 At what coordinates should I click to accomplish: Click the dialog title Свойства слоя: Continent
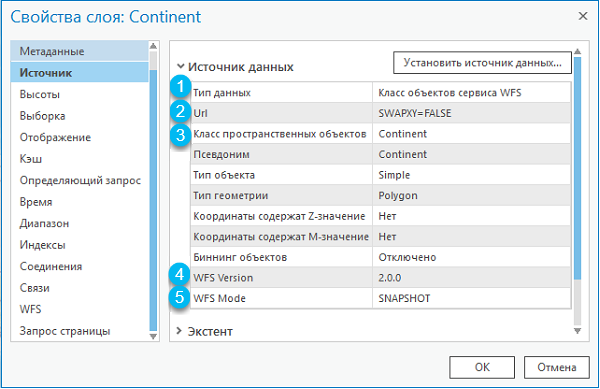pyautogui.click(x=106, y=17)
